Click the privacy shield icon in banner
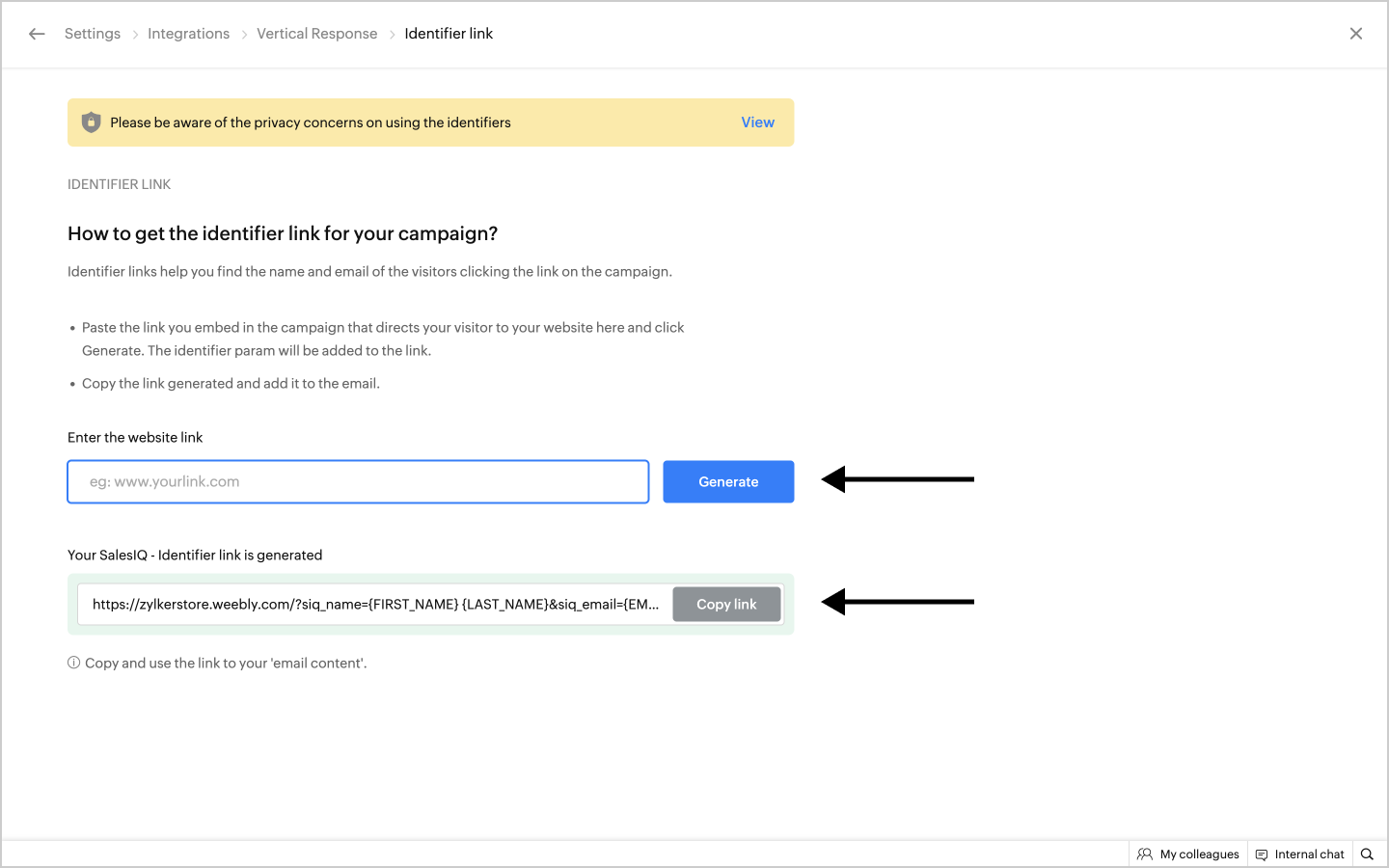1389x868 pixels. click(91, 122)
